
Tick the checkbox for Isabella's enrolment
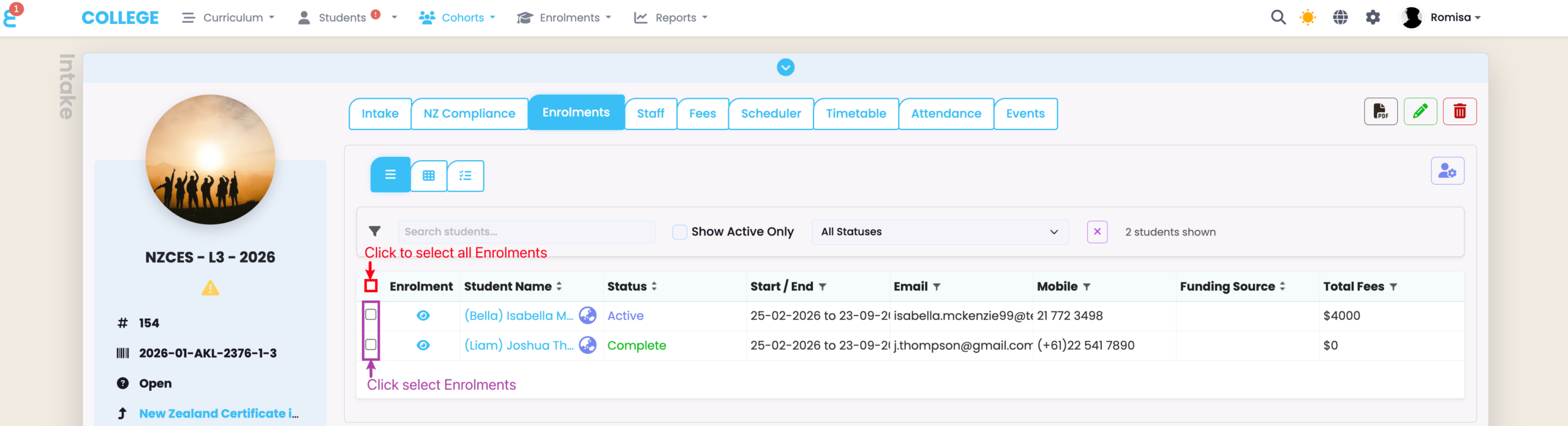click(x=371, y=314)
